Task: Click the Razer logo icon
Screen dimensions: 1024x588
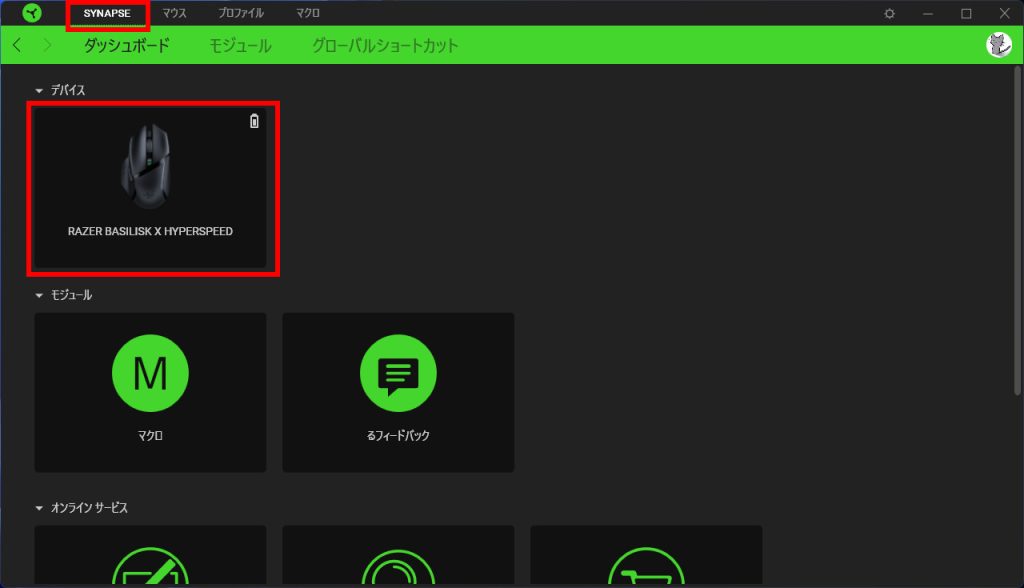Action: [31, 13]
